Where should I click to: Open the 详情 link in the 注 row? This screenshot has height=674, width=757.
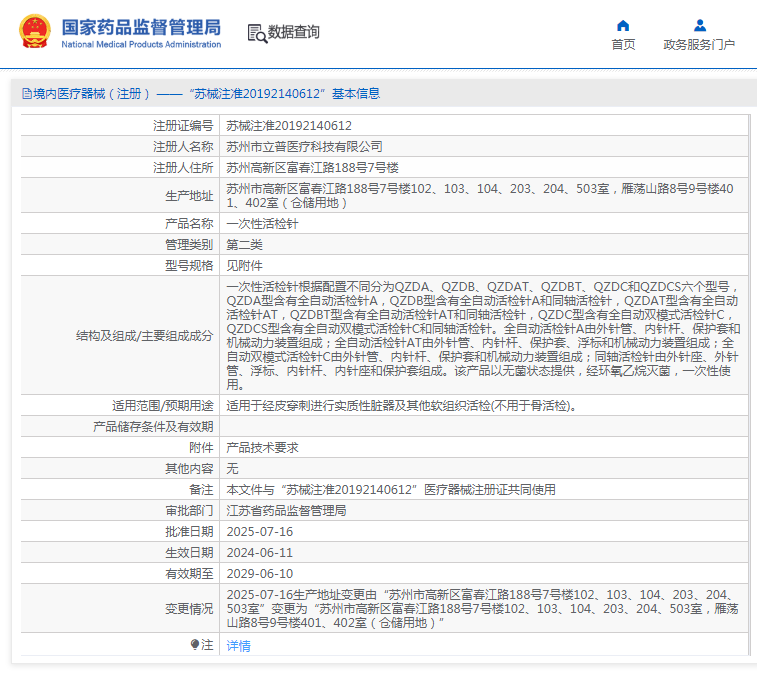238,646
